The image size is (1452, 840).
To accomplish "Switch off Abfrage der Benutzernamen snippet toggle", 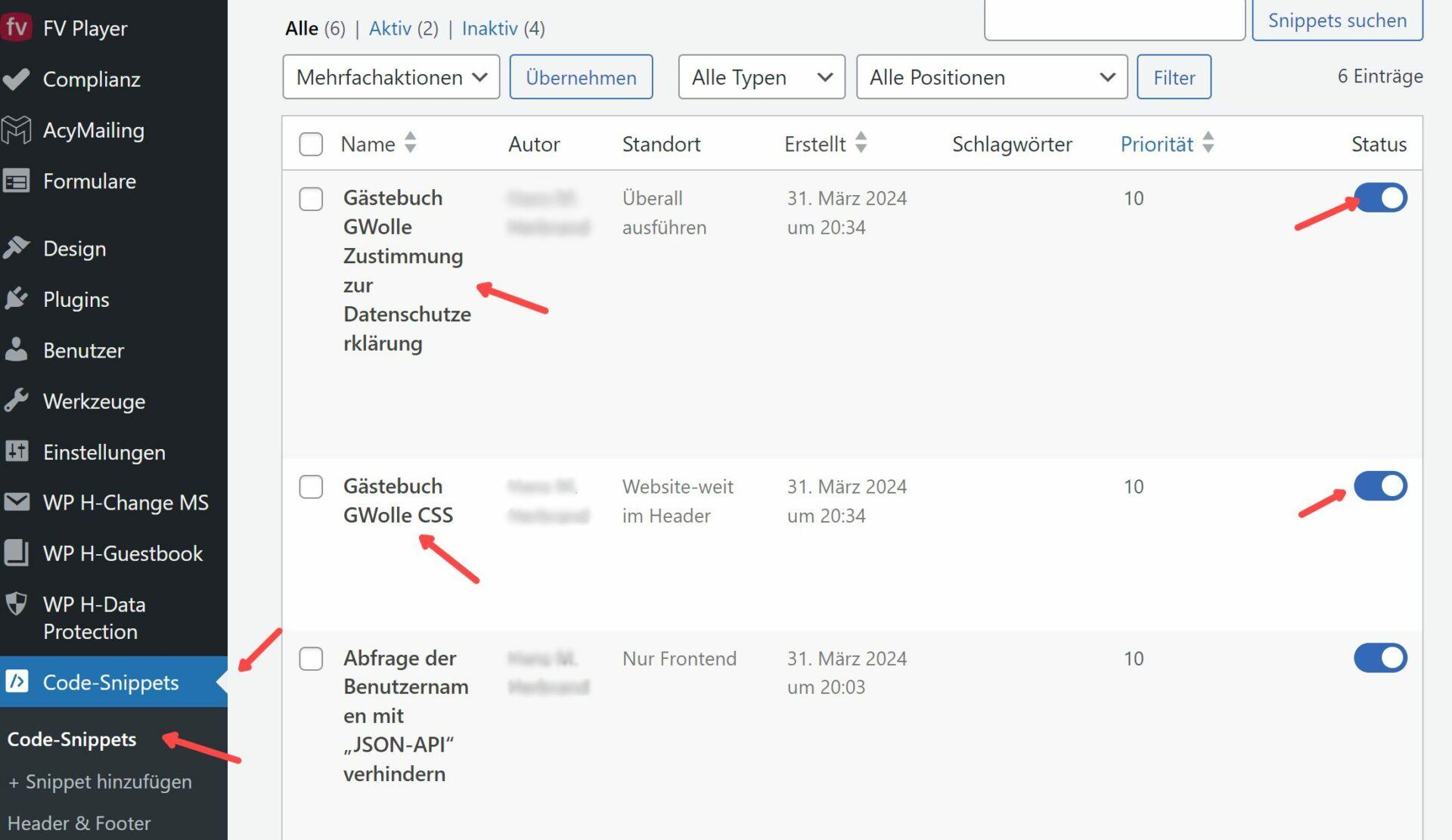I will click(1379, 658).
